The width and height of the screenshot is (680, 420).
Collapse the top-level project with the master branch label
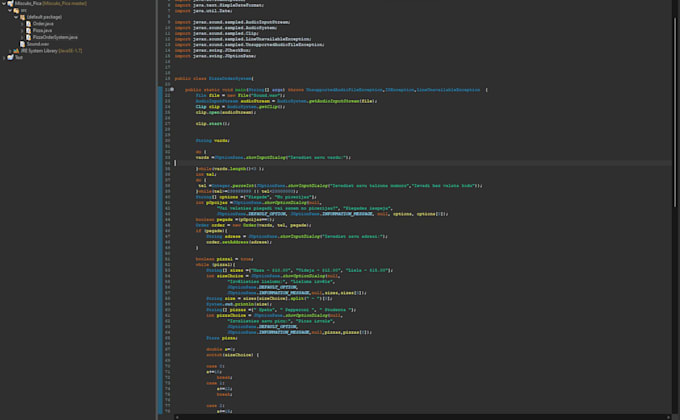[3, 3]
